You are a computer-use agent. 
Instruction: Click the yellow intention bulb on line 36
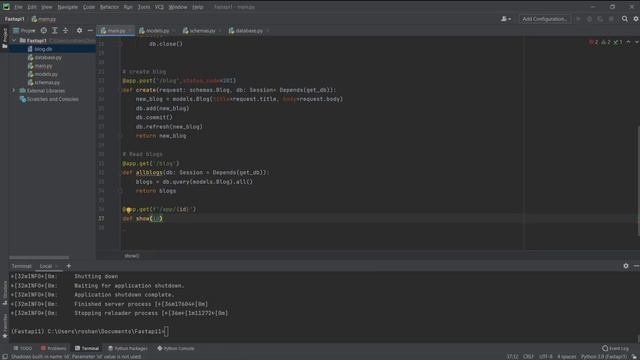coord(128,210)
